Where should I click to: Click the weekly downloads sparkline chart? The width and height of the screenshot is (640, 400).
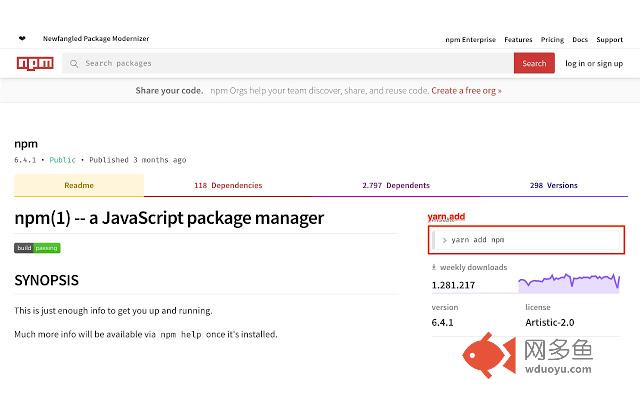tap(569, 282)
